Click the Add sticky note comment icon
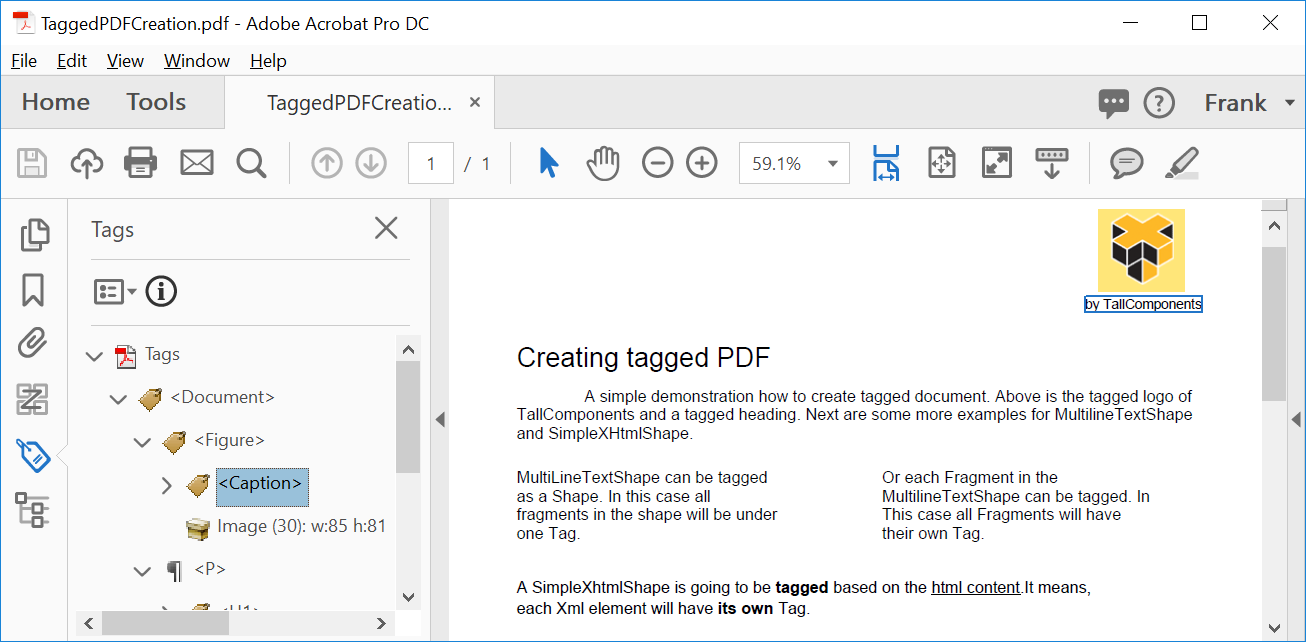 click(x=1127, y=163)
